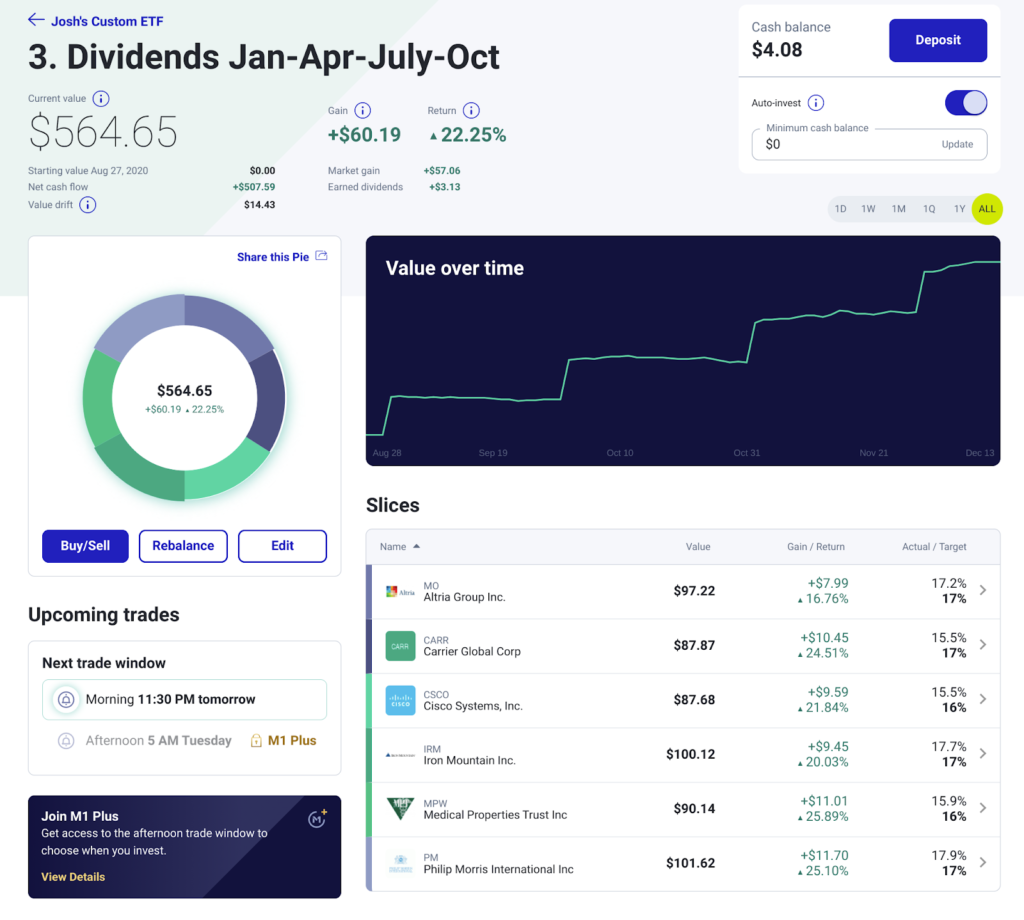Click the Rebalance button
The image size is (1024, 920).
click(x=183, y=546)
